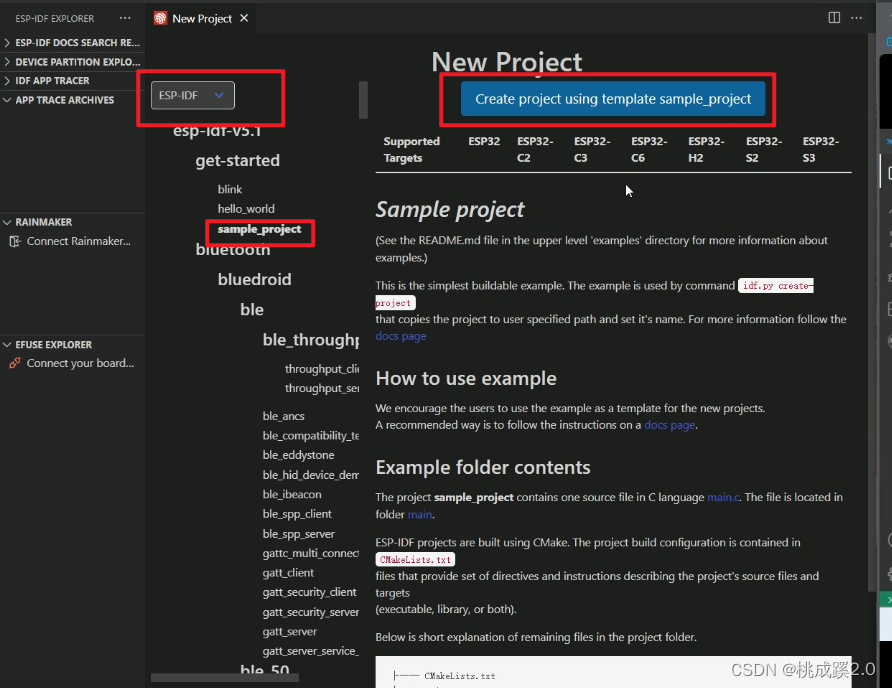Open the main folder link

point(420,514)
